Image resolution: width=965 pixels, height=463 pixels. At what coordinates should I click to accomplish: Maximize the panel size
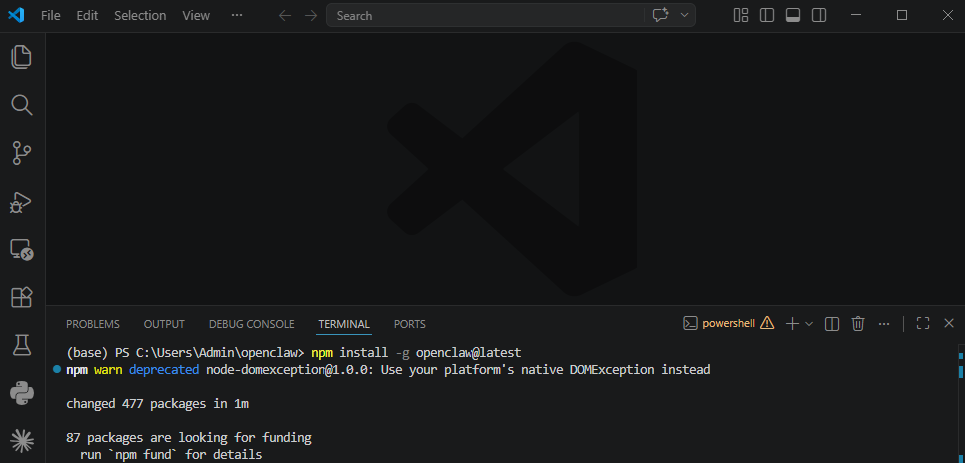click(923, 323)
